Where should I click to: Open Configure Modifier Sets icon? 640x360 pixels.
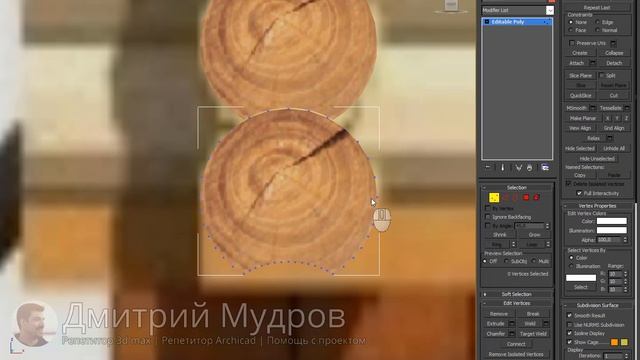coord(545,167)
